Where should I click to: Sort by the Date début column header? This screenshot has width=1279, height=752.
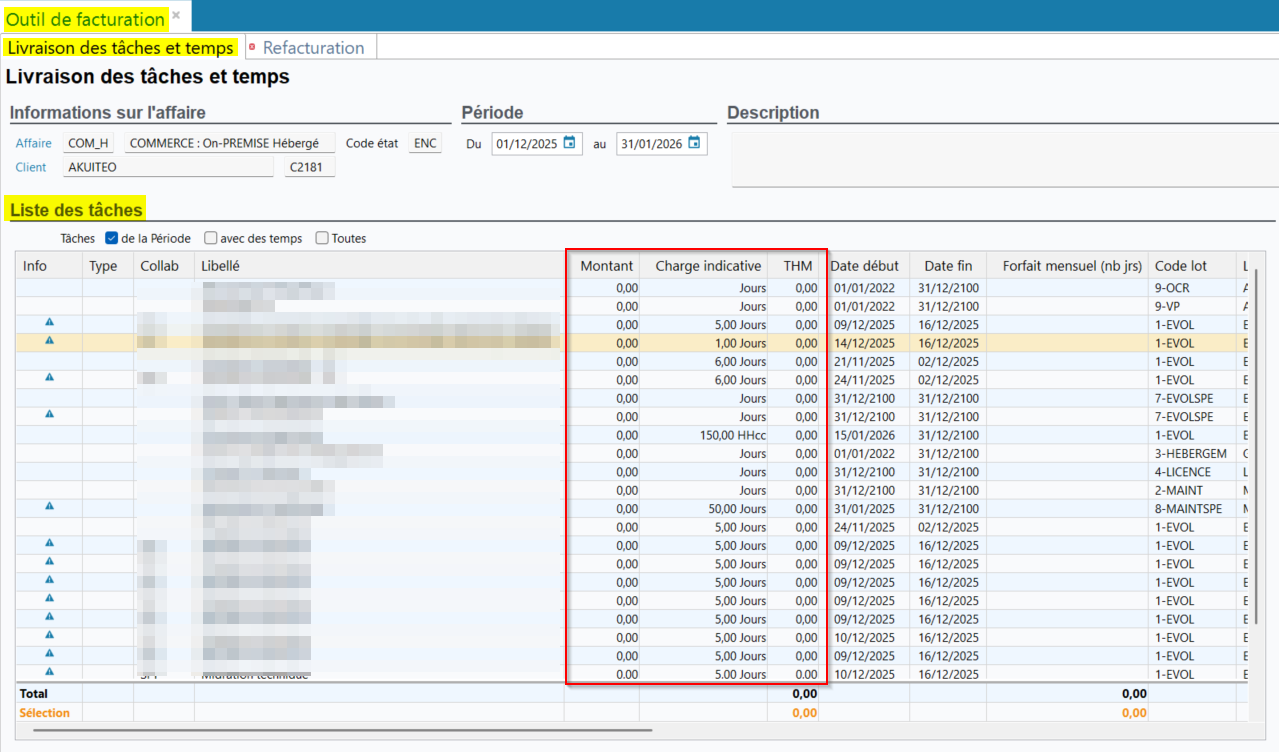coord(866,265)
